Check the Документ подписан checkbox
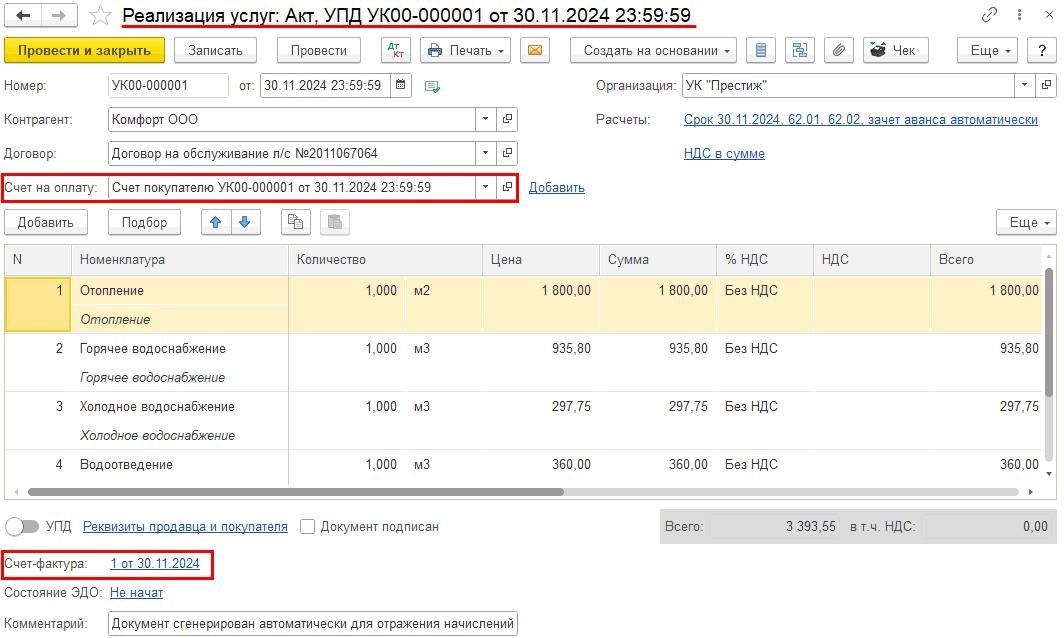This screenshot has height=638, width=1064. coord(307,527)
